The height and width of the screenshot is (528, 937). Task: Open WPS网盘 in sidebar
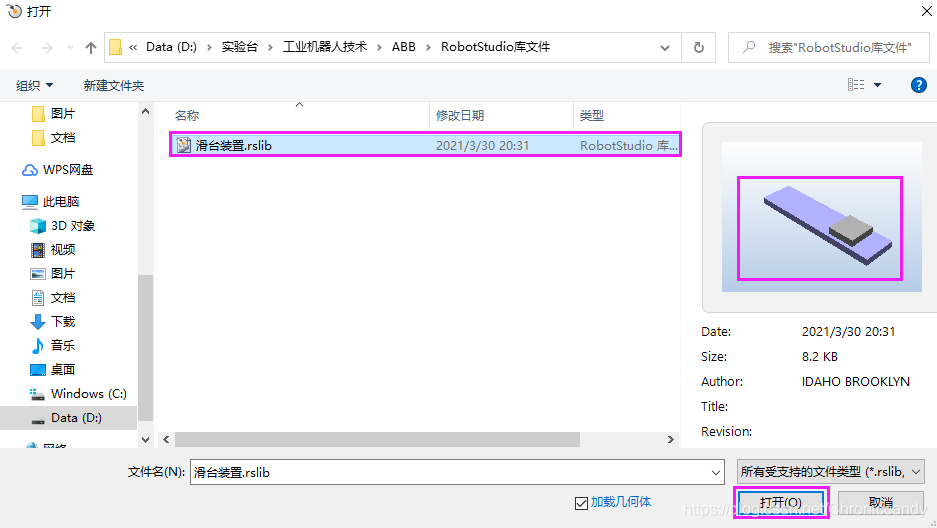(x=57, y=170)
